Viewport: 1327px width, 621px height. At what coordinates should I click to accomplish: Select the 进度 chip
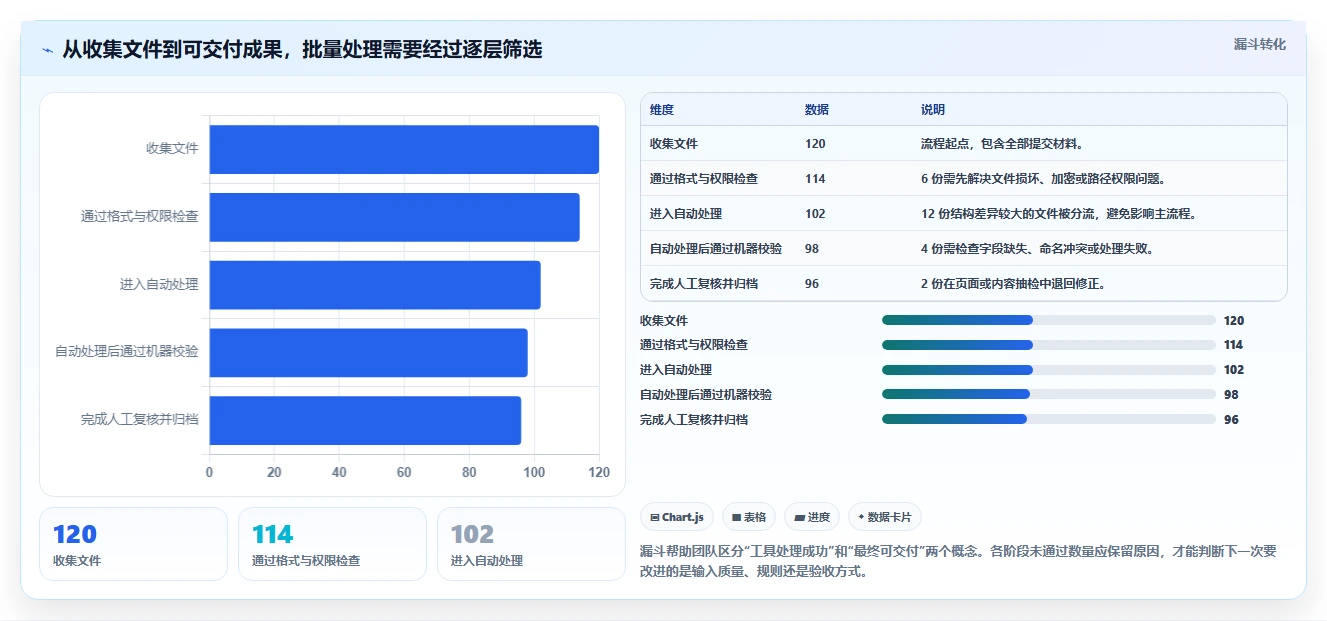(812, 517)
